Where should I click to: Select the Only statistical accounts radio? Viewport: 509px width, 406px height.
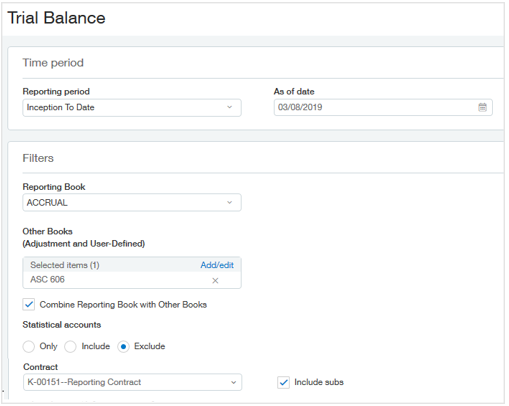pos(29,346)
